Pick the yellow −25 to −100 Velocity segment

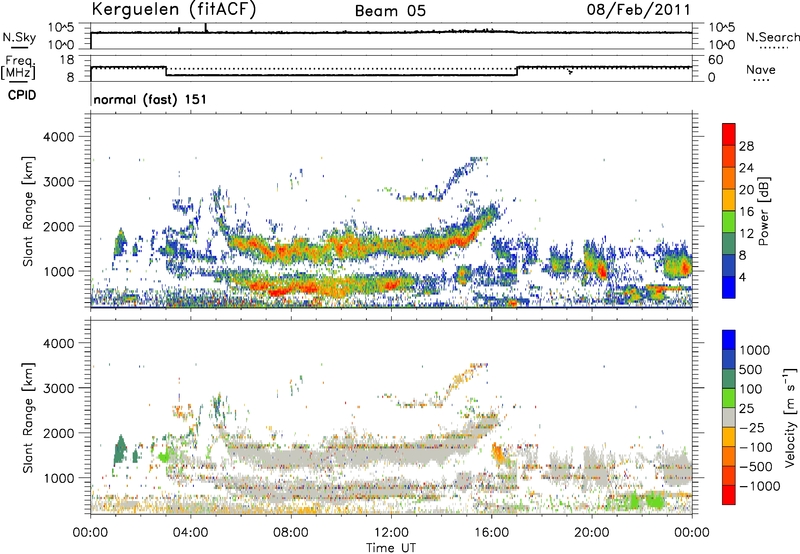[729, 437]
